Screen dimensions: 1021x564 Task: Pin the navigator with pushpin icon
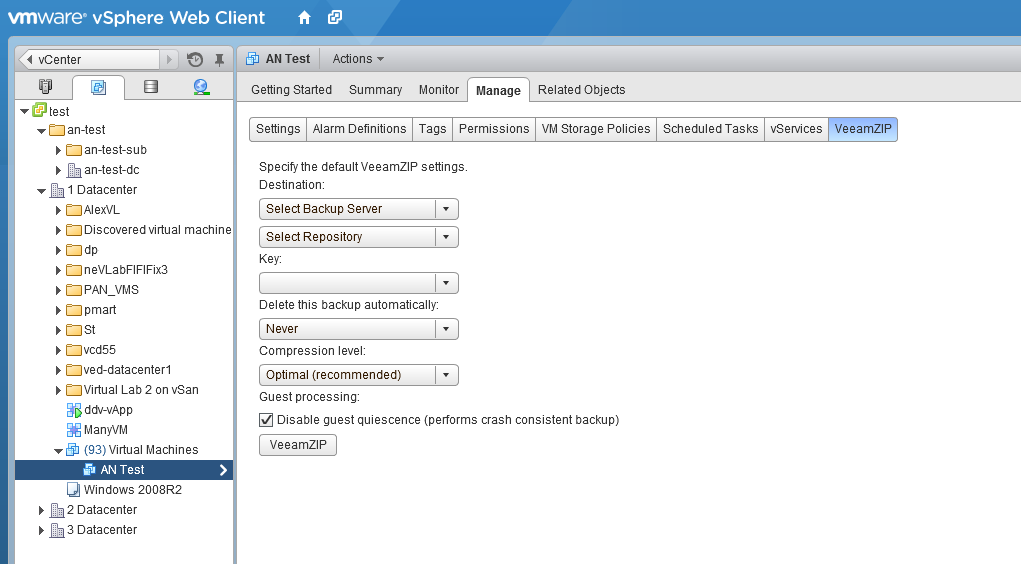click(x=219, y=60)
